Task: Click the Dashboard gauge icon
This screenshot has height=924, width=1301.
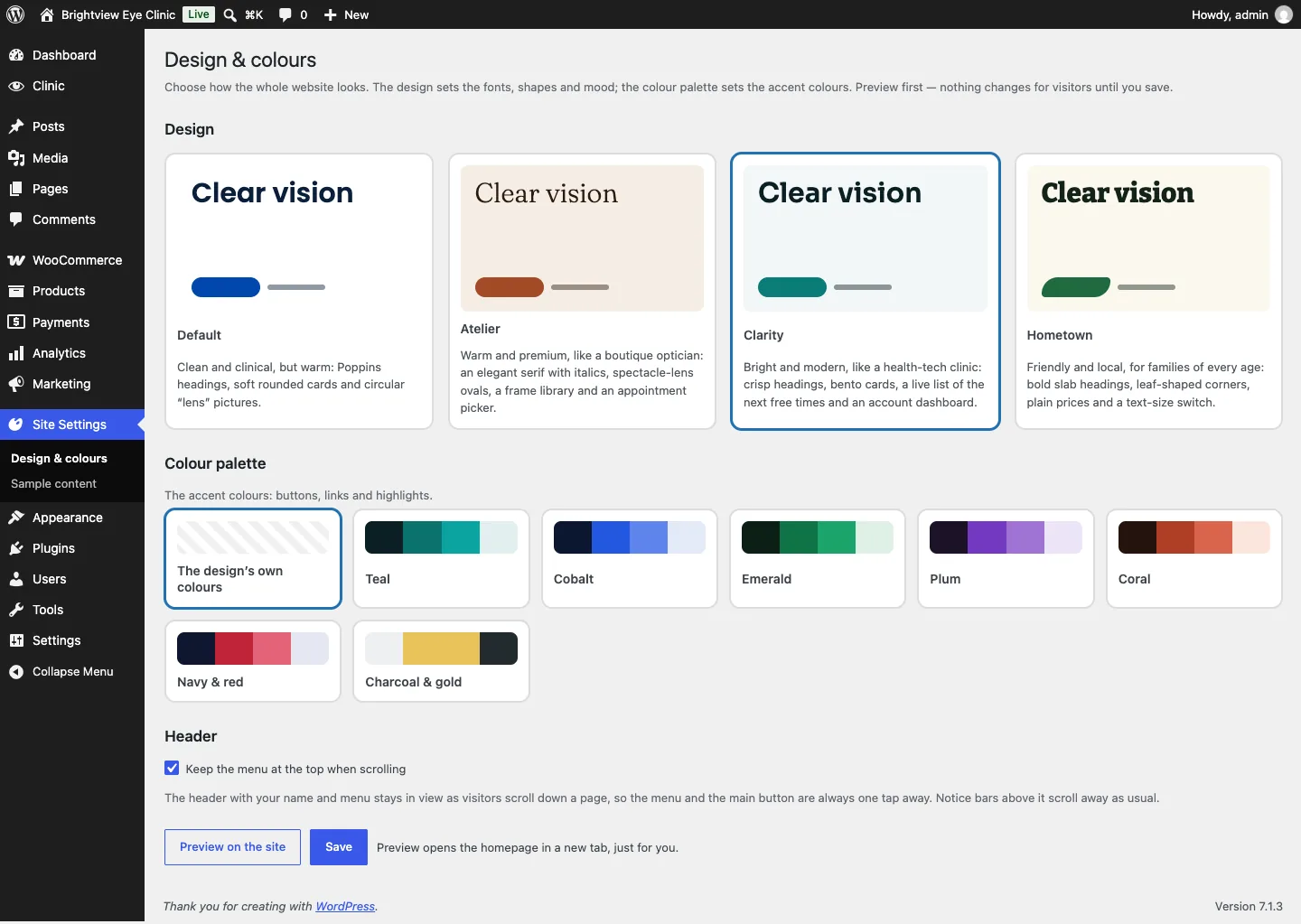Action: click(x=16, y=55)
